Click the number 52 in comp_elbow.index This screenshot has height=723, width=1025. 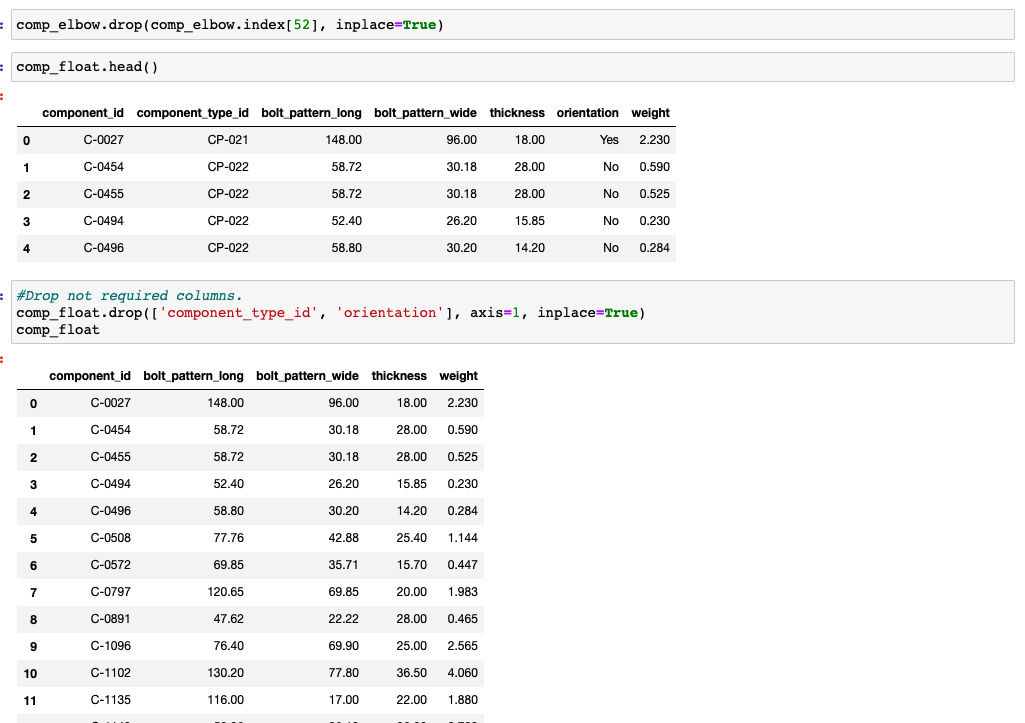(301, 25)
